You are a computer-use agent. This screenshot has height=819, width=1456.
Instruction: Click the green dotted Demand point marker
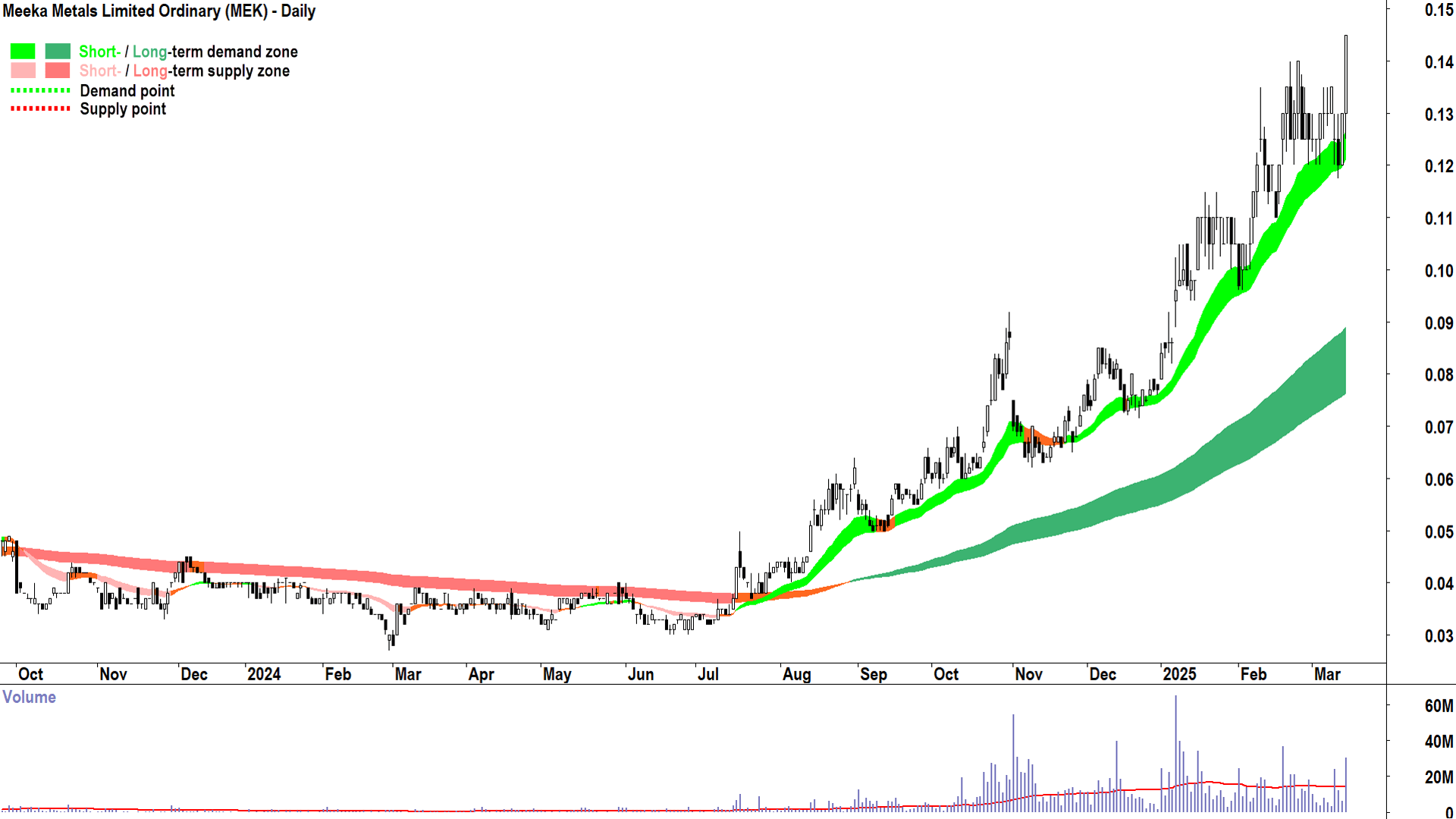coord(40,90)
